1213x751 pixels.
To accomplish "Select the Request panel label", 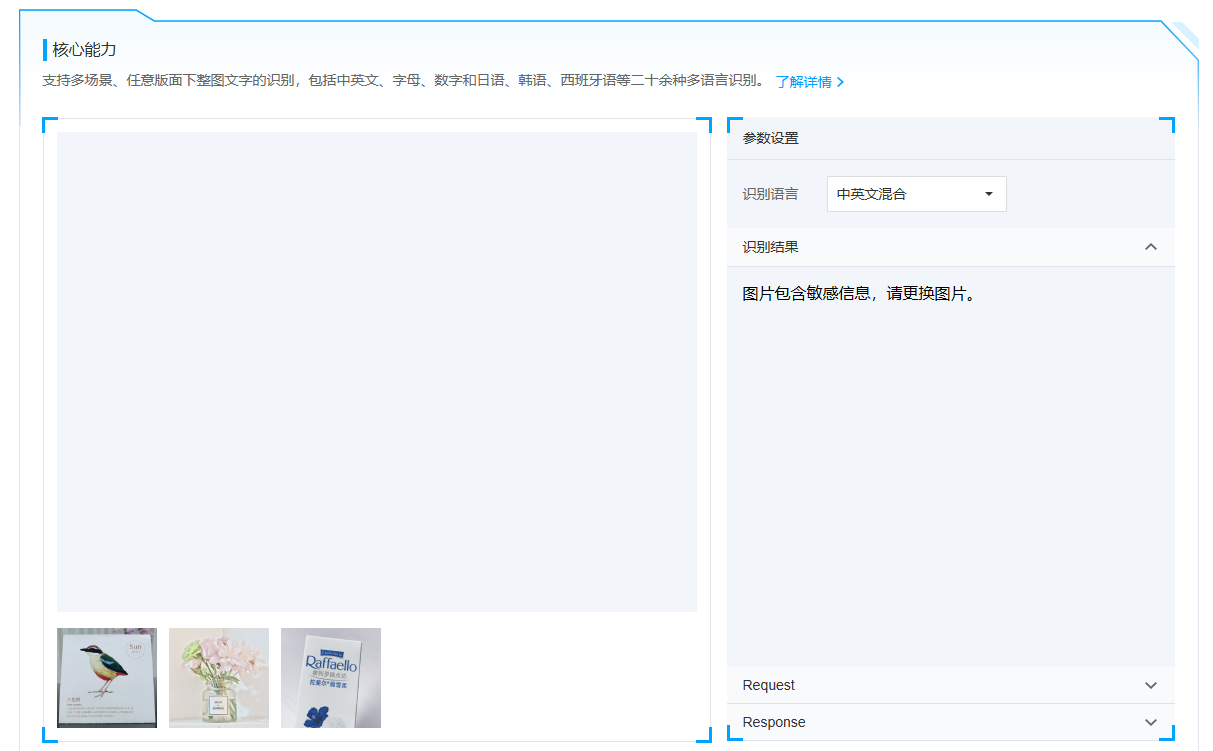I will (x=768, y=685).
